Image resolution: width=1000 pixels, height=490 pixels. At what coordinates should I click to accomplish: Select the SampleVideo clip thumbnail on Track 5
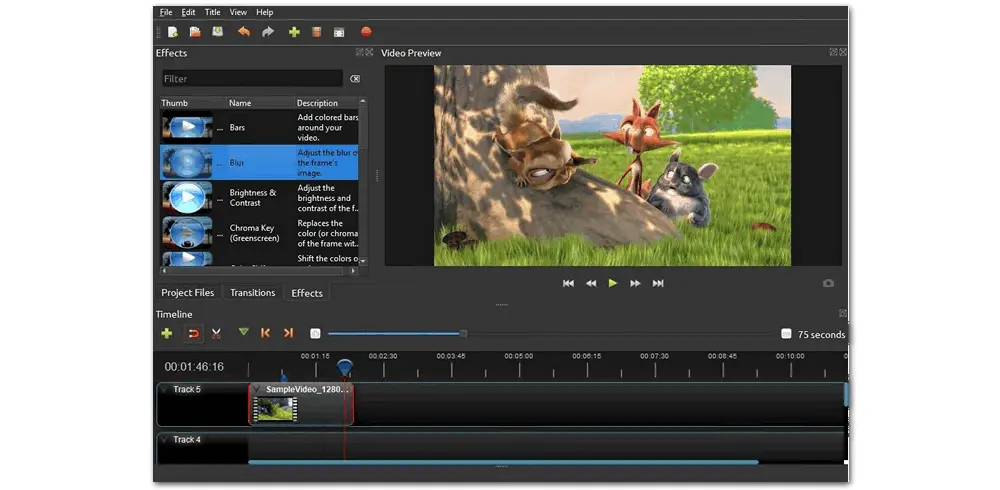pos(275,409)
